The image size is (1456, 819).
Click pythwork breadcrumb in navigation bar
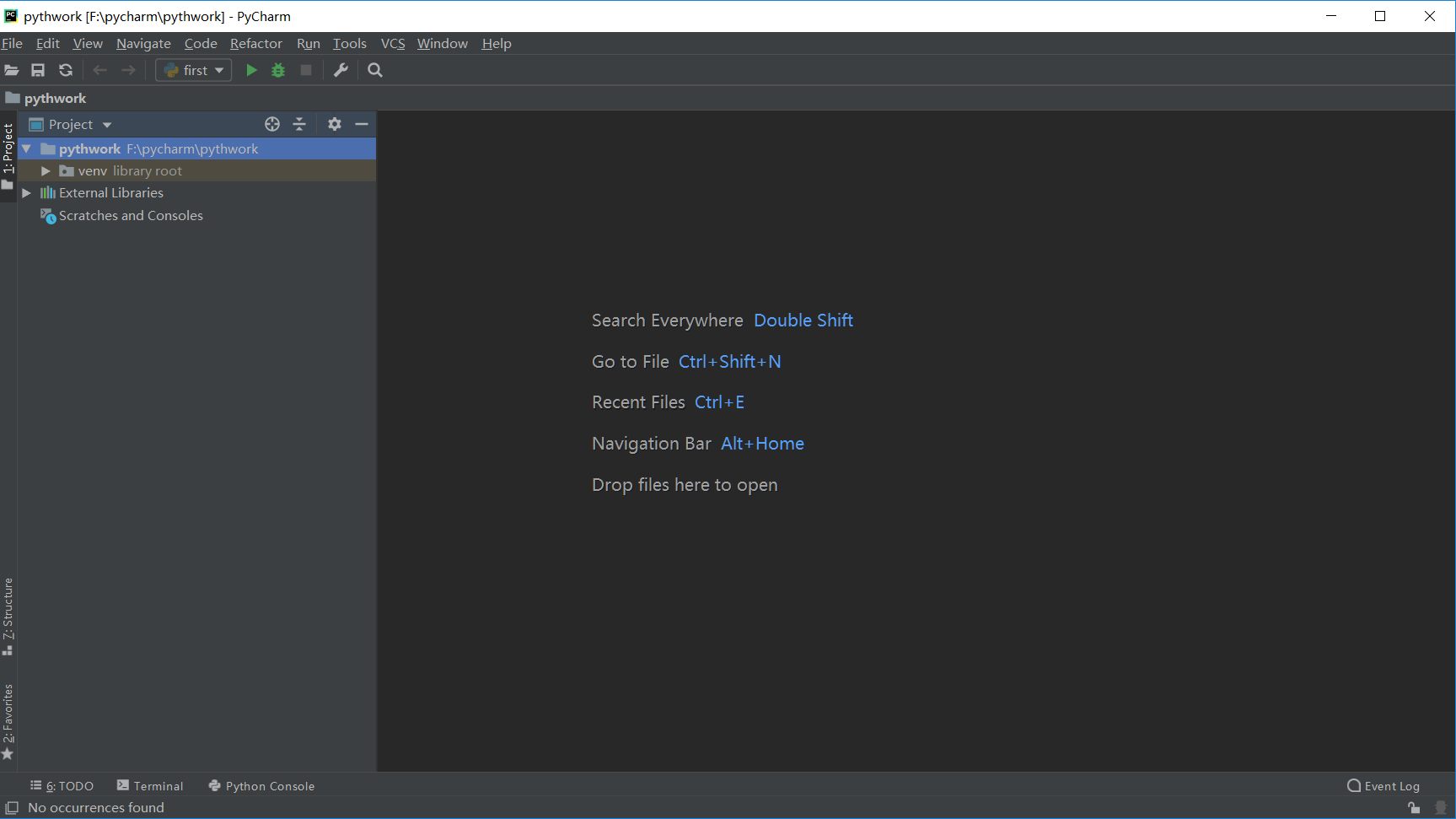[x=46, y=99]
